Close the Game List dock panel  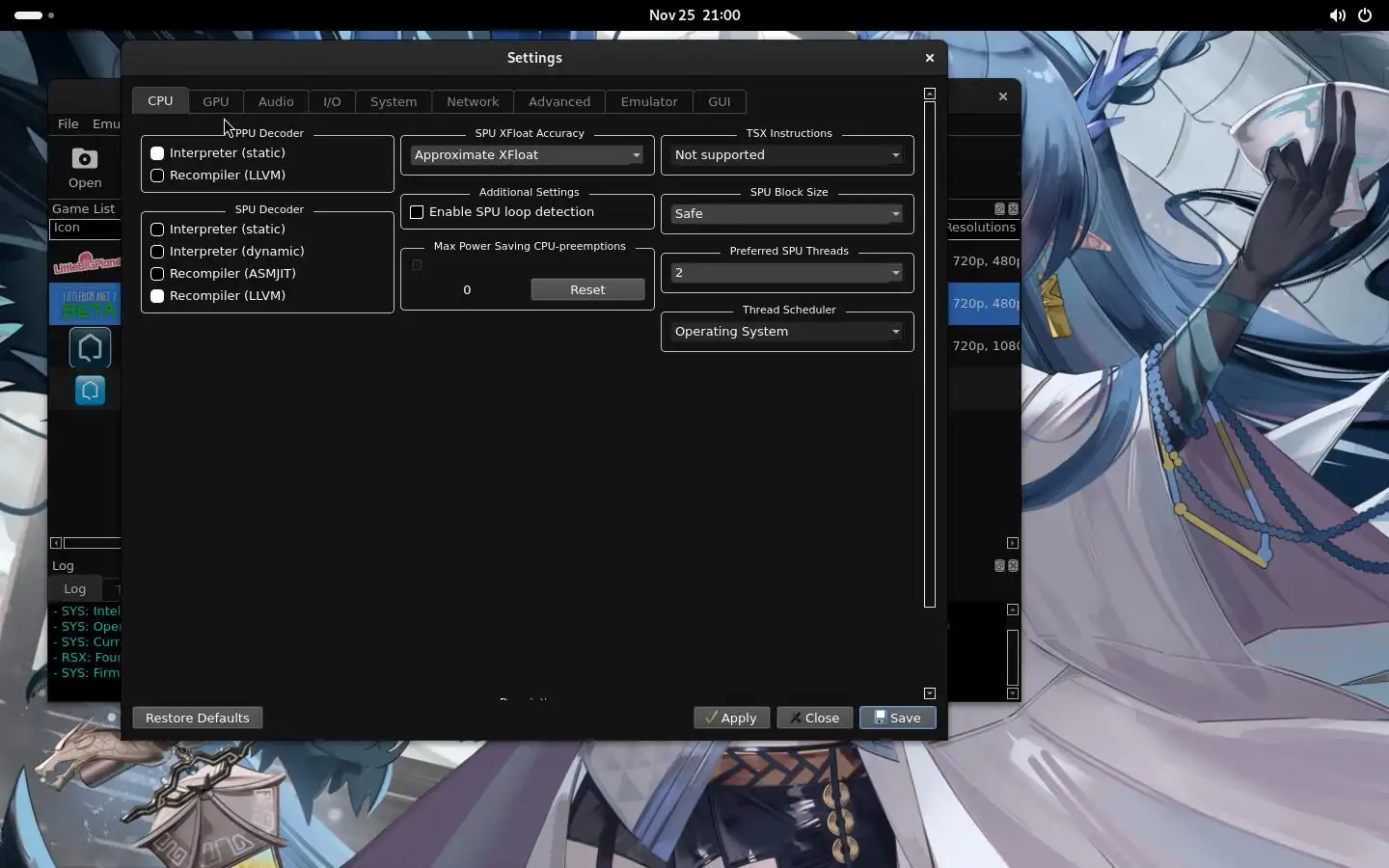(x=1013, y=208)
